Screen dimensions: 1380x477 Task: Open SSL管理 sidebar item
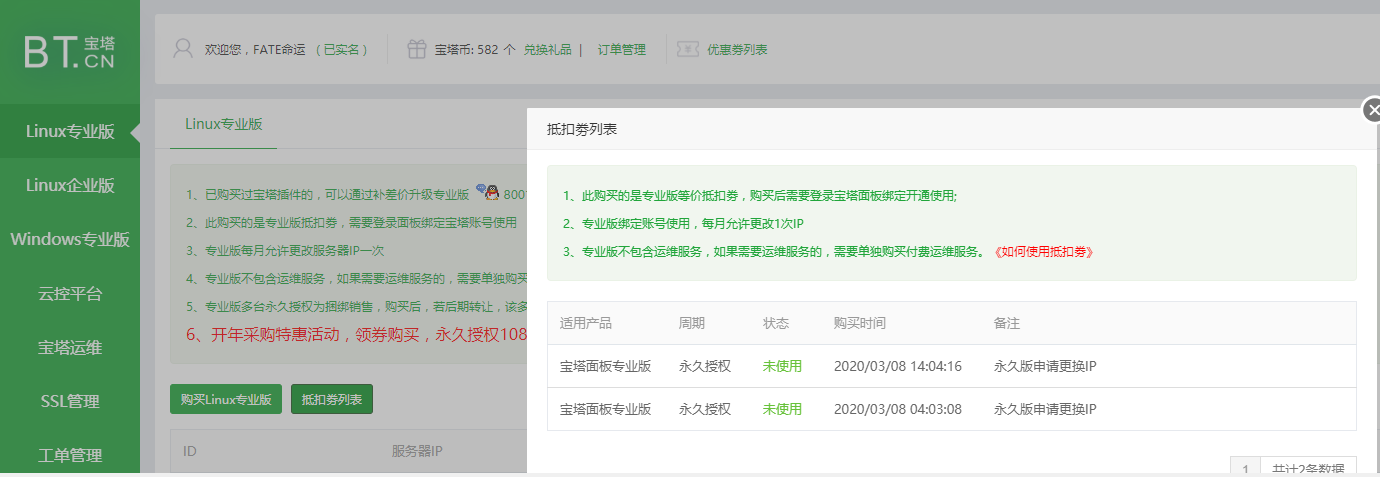pos(70,401)
